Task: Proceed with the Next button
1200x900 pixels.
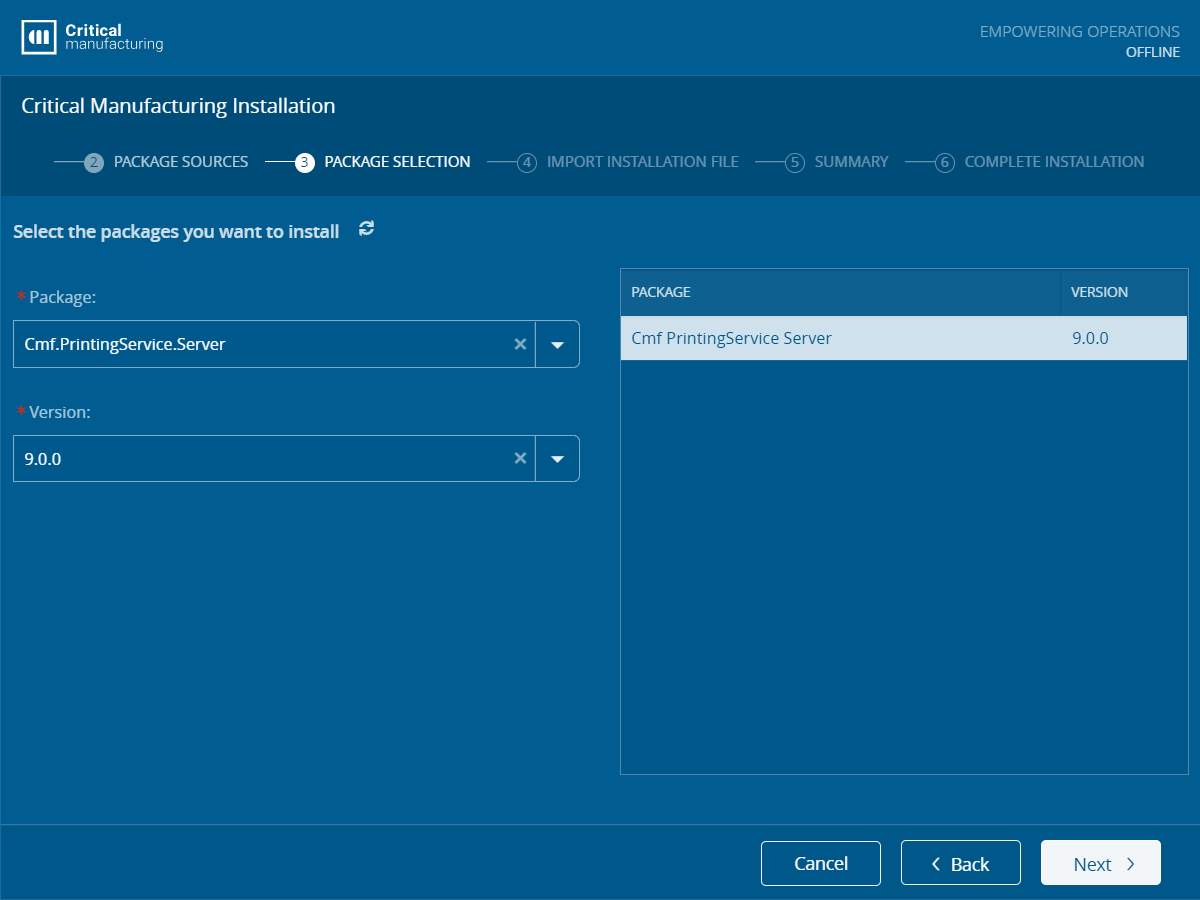Action: click(x=1101, y=863)
